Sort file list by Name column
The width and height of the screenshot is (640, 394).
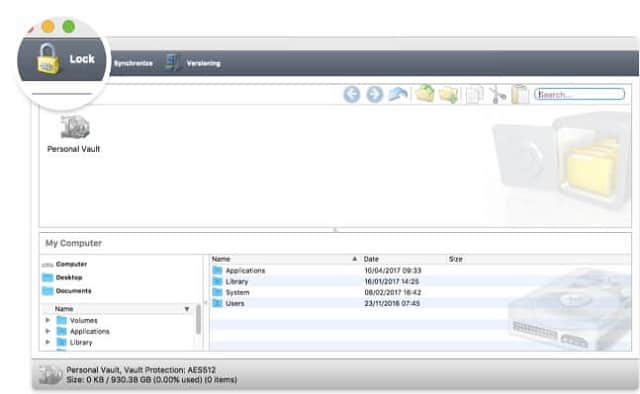click(221, 259)
